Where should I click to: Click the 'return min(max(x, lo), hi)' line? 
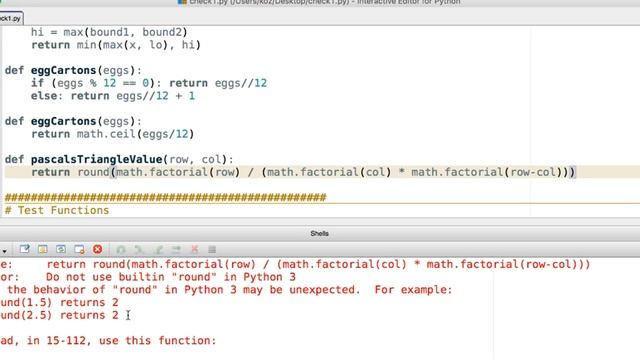click(x=116, y=45)
